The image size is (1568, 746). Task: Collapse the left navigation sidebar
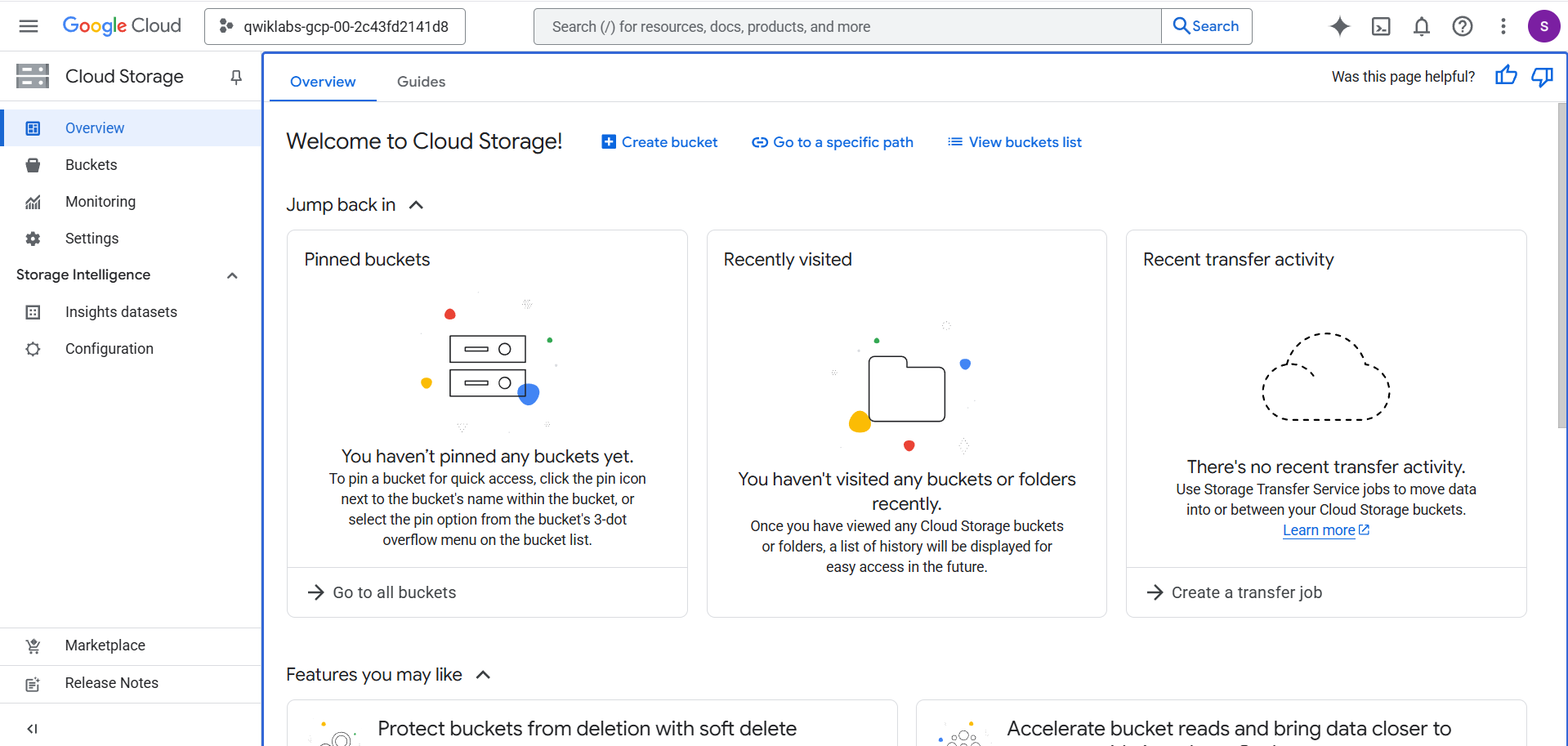(x=32, y=728)
